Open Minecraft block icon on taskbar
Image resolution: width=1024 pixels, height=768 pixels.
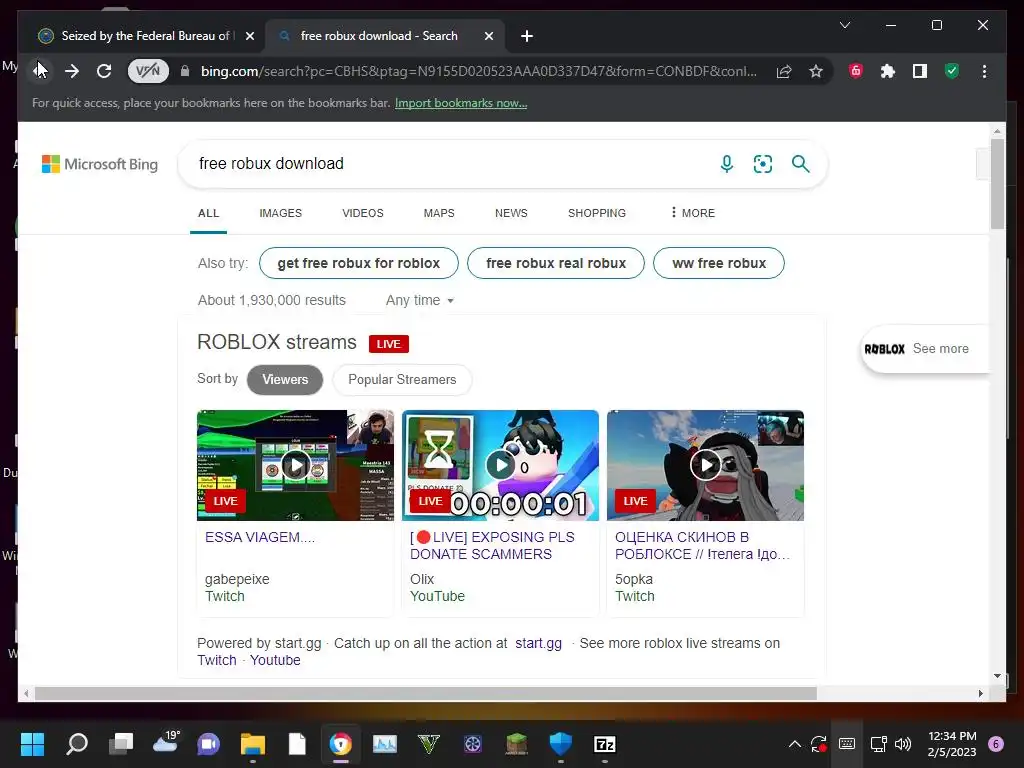point(517,744)
